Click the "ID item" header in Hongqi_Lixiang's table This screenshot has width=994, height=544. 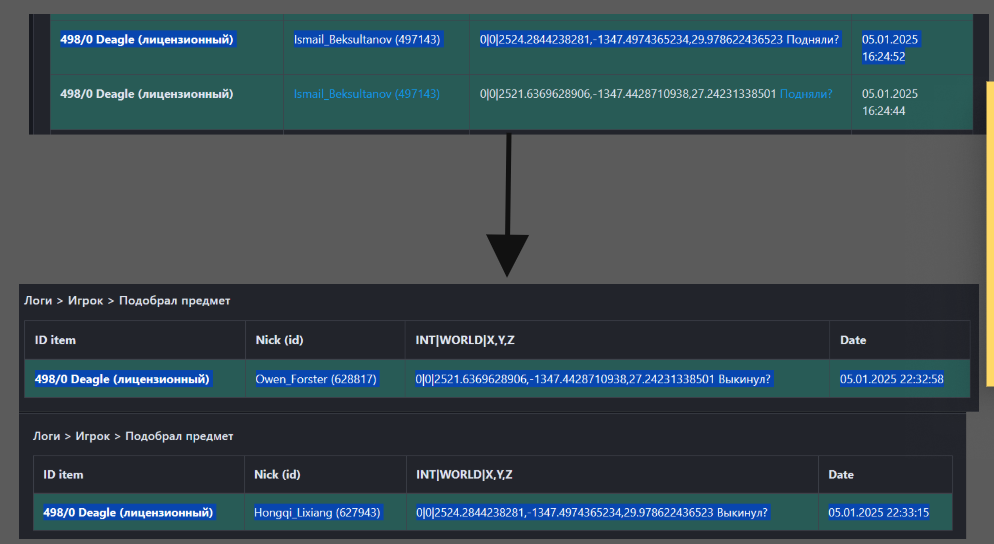coord(63,474)
